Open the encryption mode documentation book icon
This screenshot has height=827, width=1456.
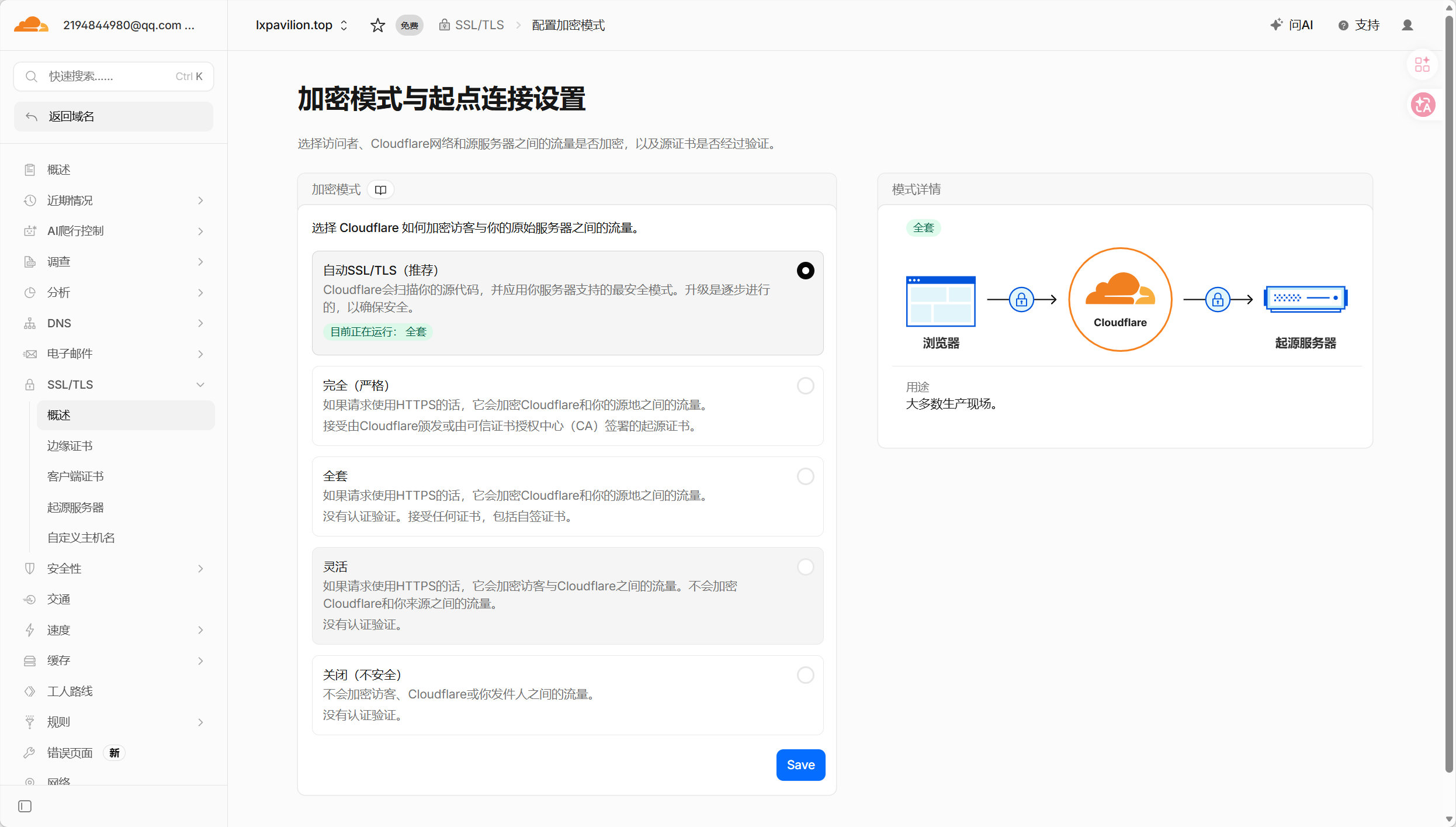point(381,190)
